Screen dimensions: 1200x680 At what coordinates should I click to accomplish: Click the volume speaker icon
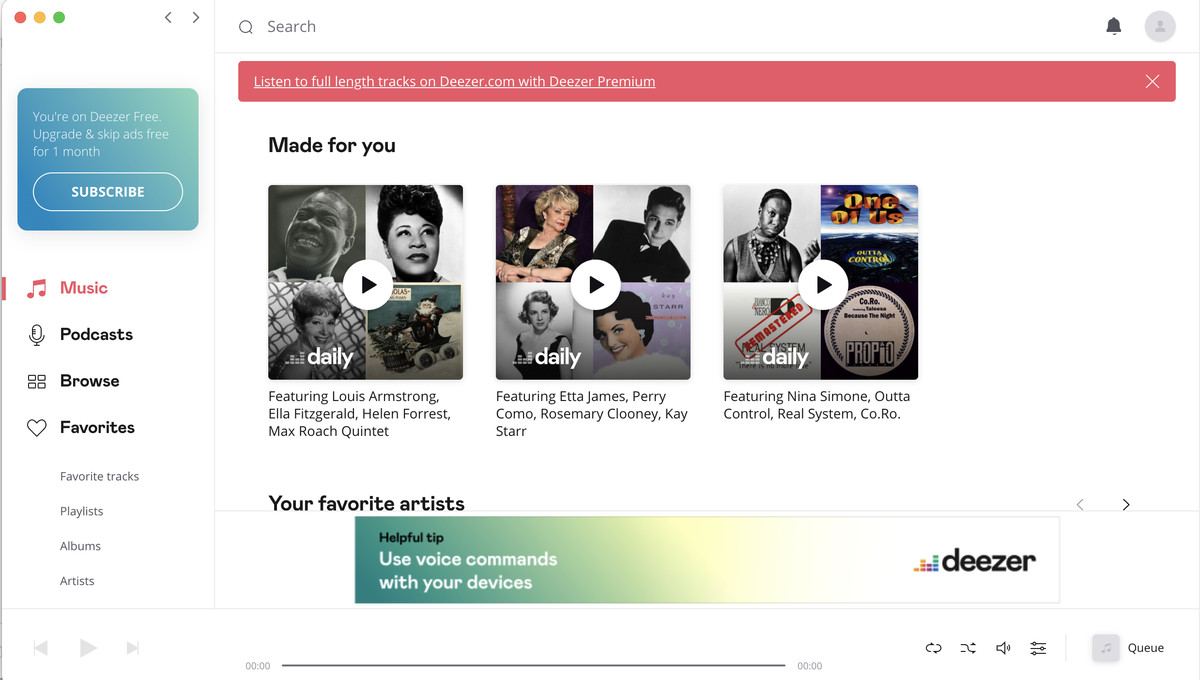(1003, 648)
